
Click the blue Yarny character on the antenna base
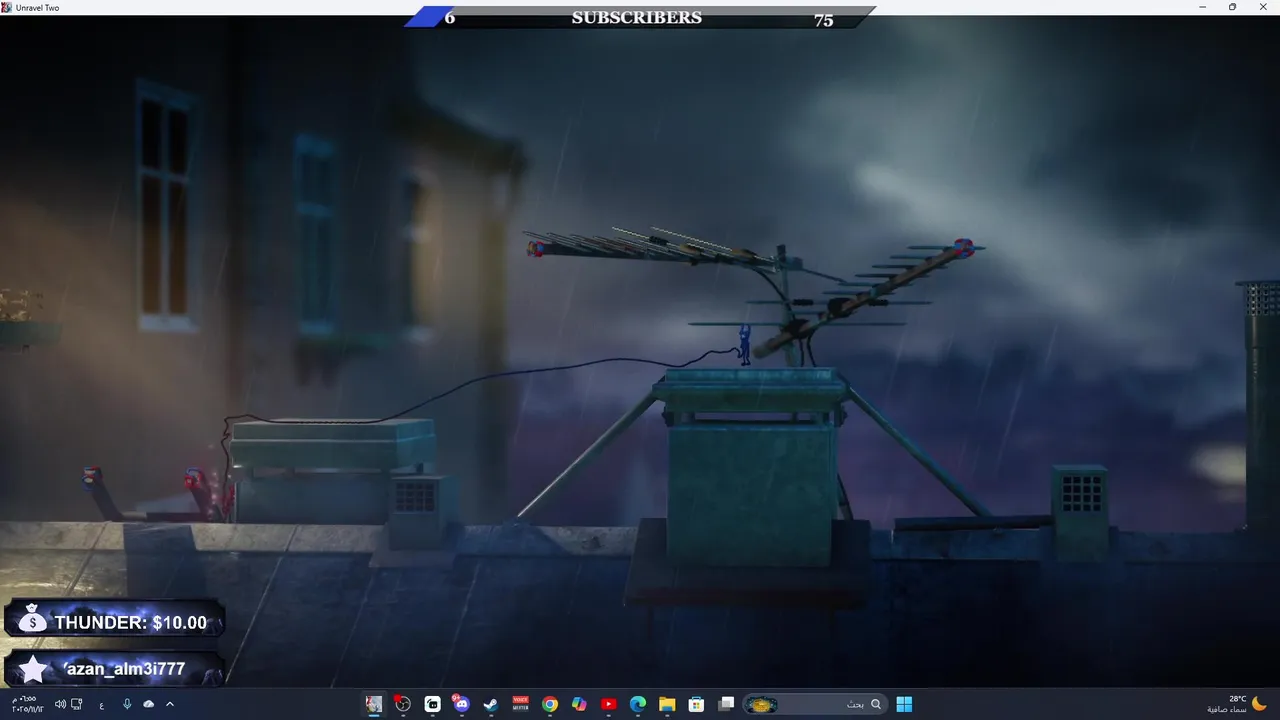pyautogui.click(x=744, y=345)
